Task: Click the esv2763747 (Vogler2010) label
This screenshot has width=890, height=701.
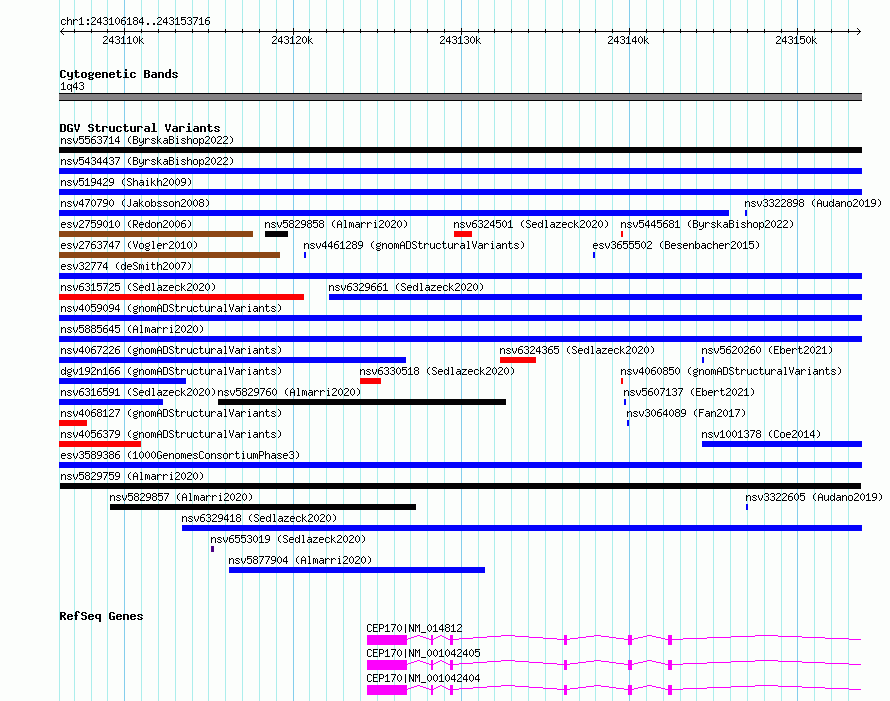Action: (129, 245)
